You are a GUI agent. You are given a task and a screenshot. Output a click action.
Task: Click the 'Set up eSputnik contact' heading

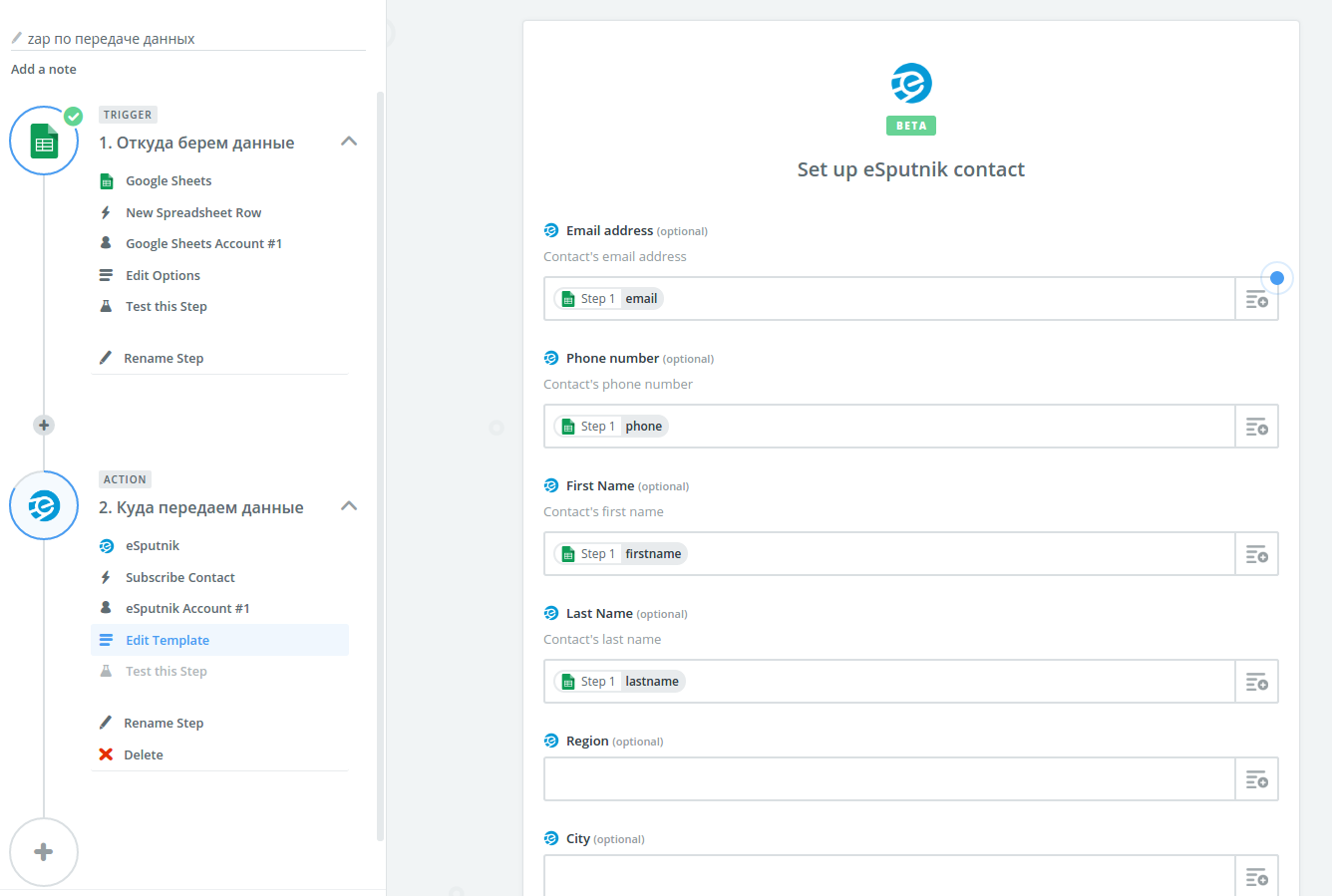911,169
